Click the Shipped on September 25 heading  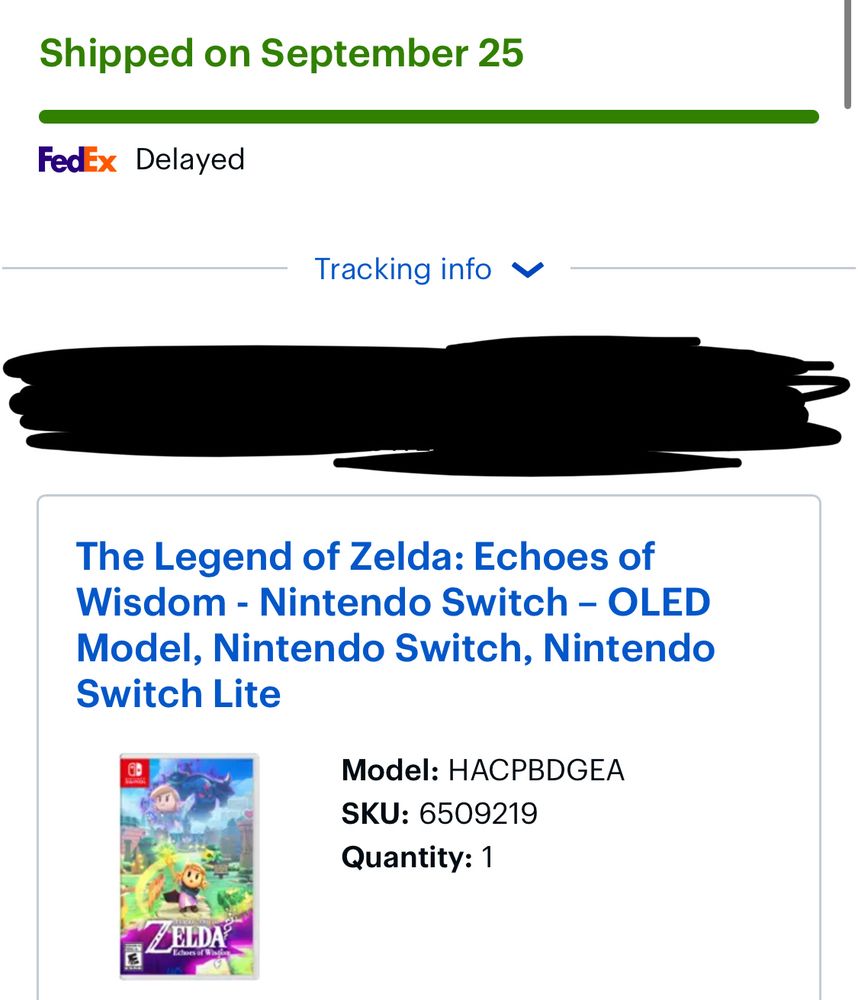(x=283, y=52)
